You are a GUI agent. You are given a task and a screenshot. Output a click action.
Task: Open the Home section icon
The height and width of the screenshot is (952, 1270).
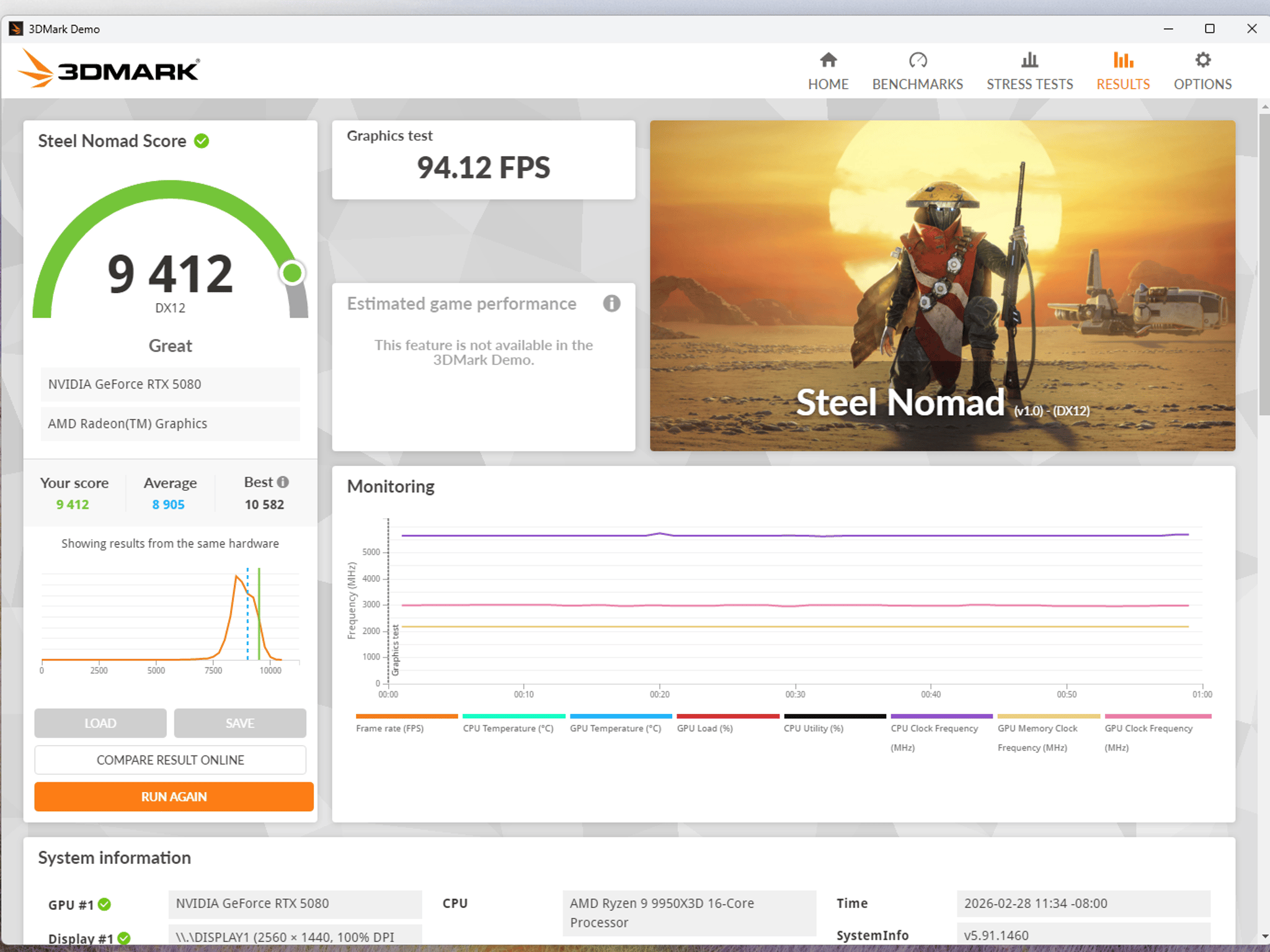(x=828, y=60)
